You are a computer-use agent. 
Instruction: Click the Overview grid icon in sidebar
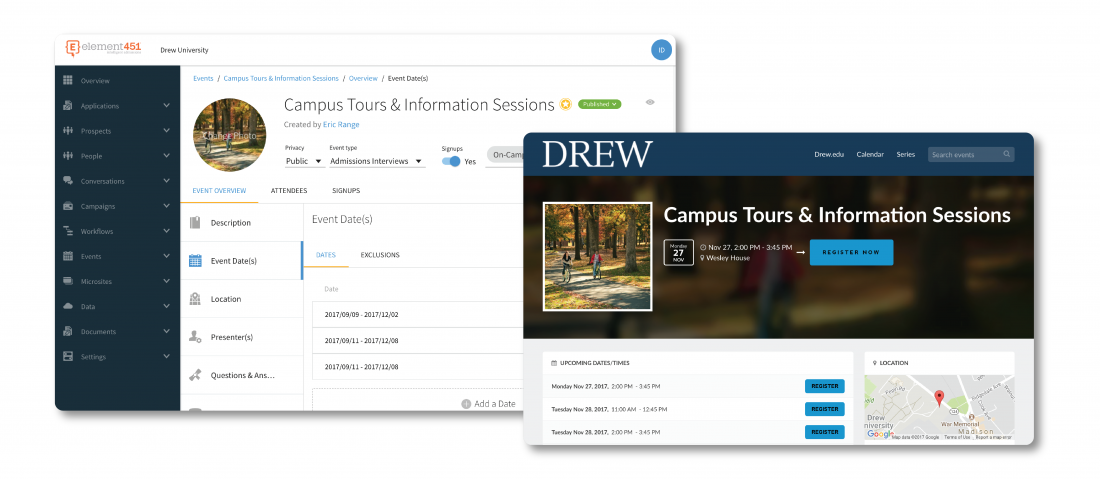click(68, 81)
